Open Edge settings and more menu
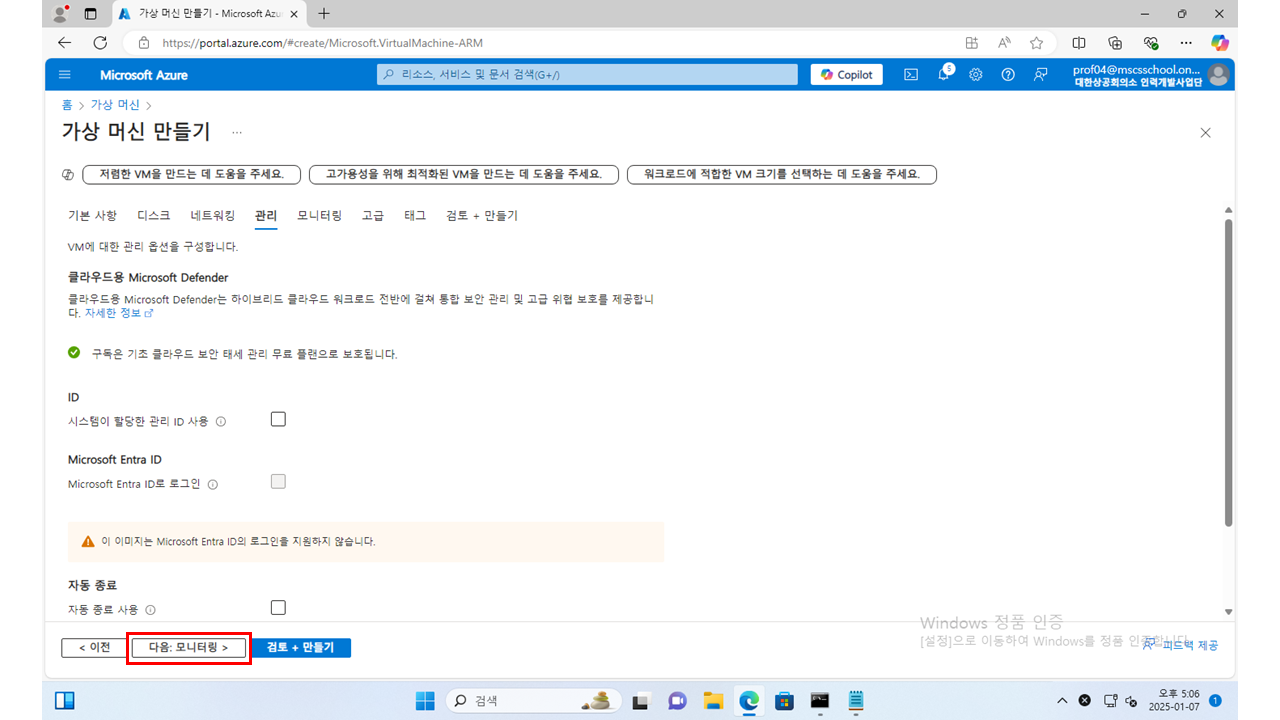Viewport: 1280px width, 720px height. click(x=1186, y=43)
